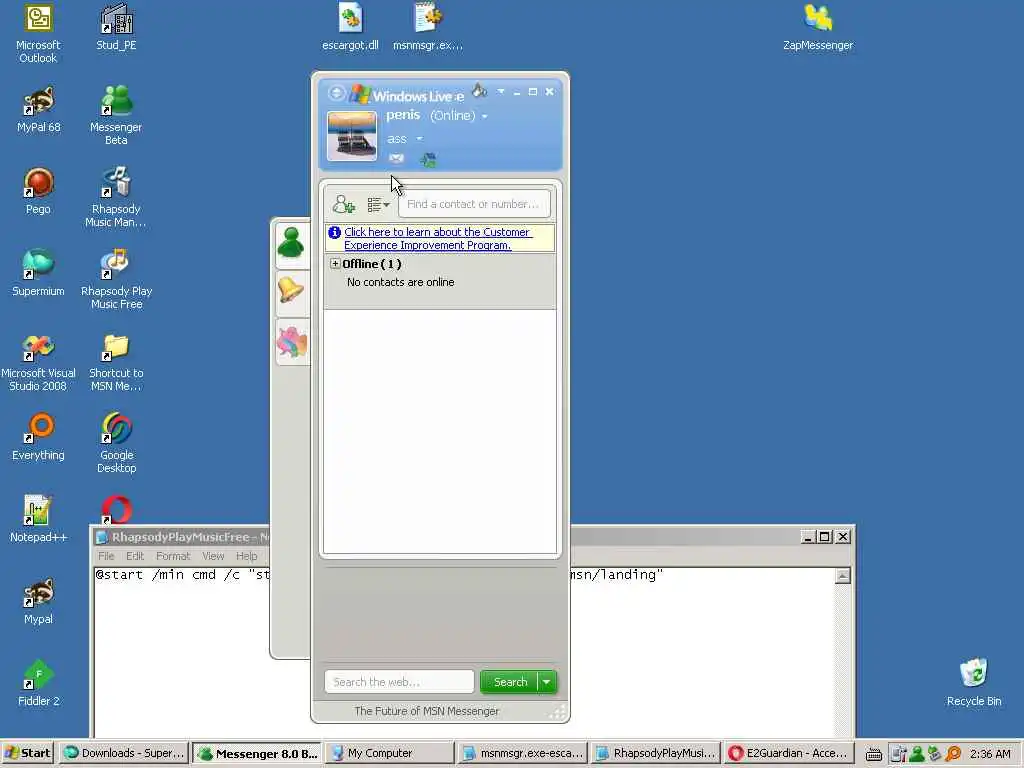Click the orange magnifier icon in system tray

pyautogui.click(x=953, y=754)
